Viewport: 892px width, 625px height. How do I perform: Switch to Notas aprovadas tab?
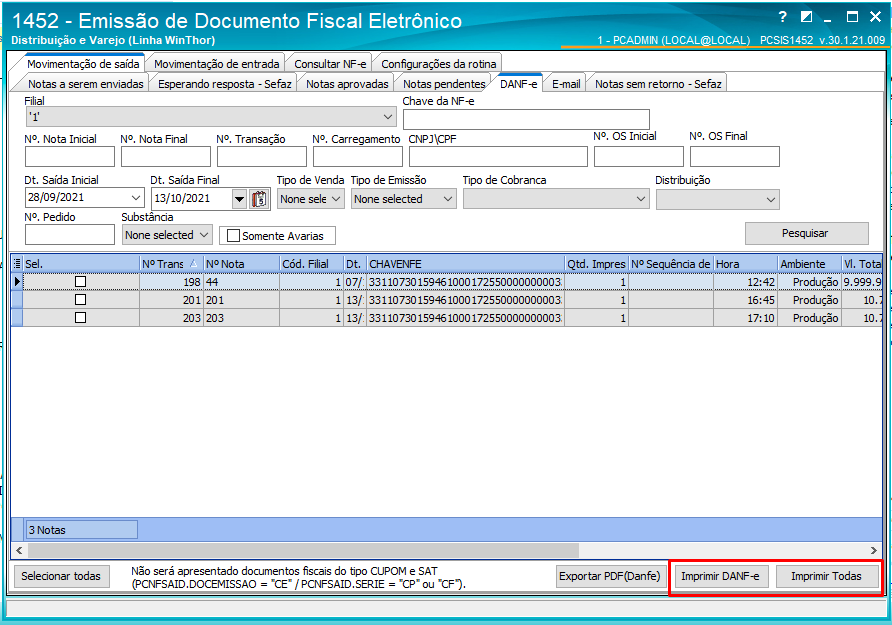[x=347, y=84]
